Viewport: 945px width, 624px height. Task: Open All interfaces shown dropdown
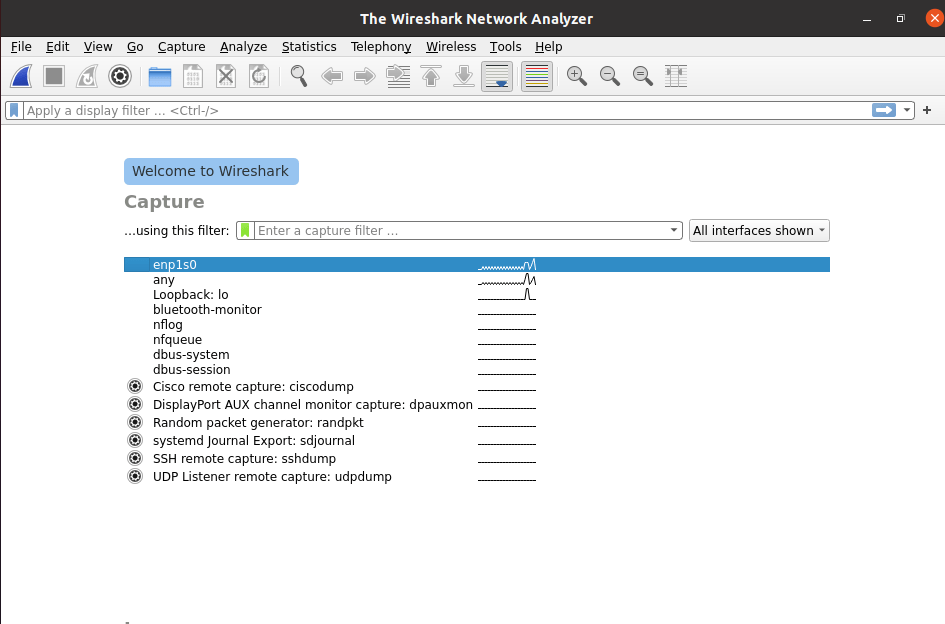(759, 230)
